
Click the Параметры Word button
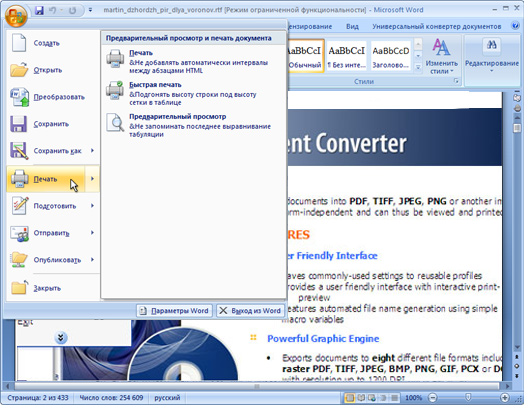[174, 311]
